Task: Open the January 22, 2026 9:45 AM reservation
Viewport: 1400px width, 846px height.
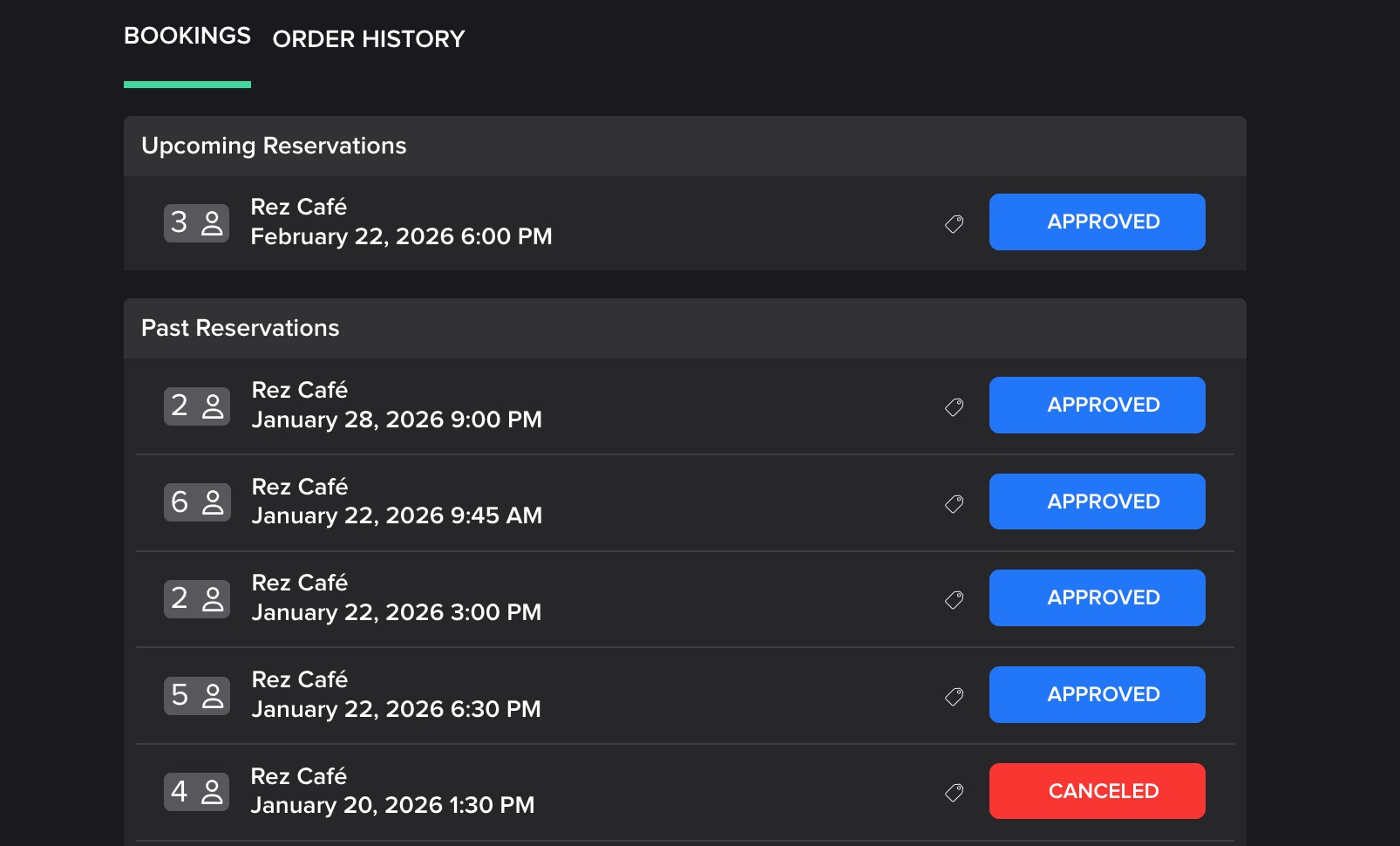Action: 397,501
